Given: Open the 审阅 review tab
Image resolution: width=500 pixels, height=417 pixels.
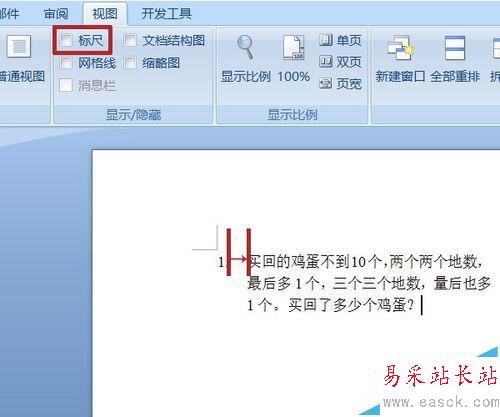Looking at the screenshot, I should point(56,14).
